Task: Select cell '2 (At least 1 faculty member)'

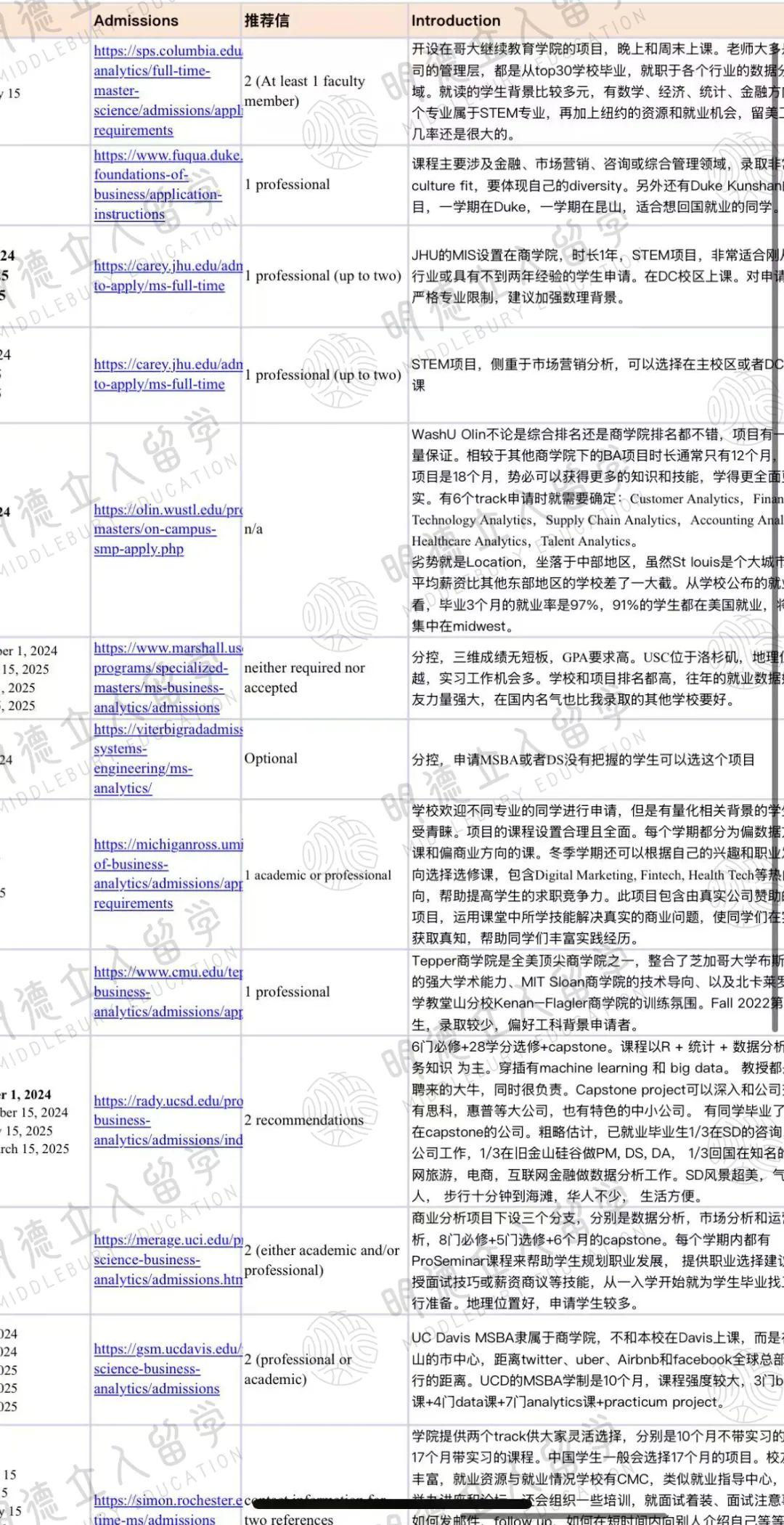Action: pos(324,91)
